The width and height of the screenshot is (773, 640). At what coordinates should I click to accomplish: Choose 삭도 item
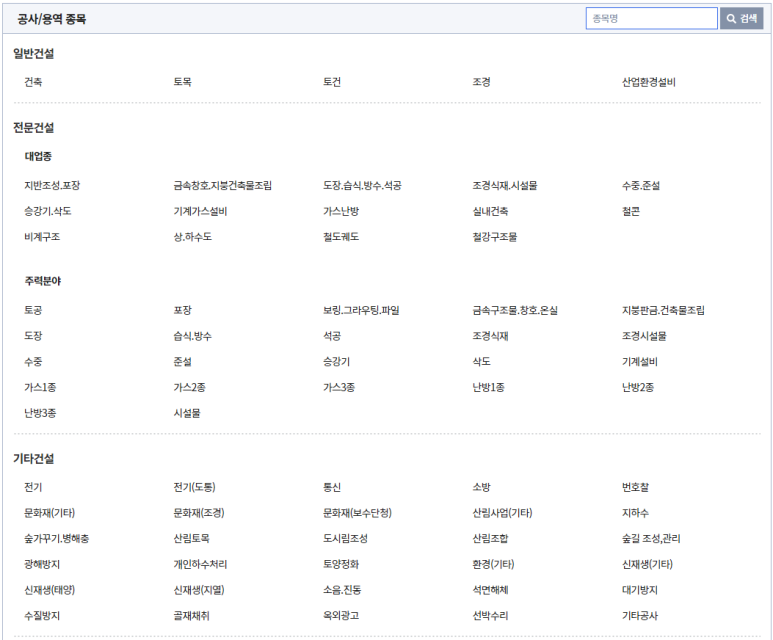481,362
